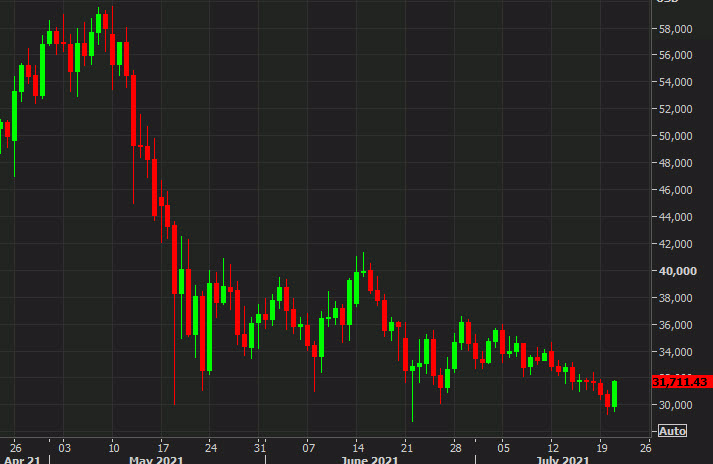Click the bold 40,000 price label

point(678,271)
